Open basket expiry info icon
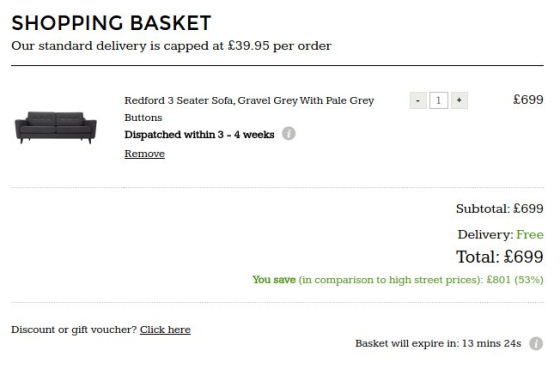The width and height of the screenshot is (560, 369). (x=536, y=344)
